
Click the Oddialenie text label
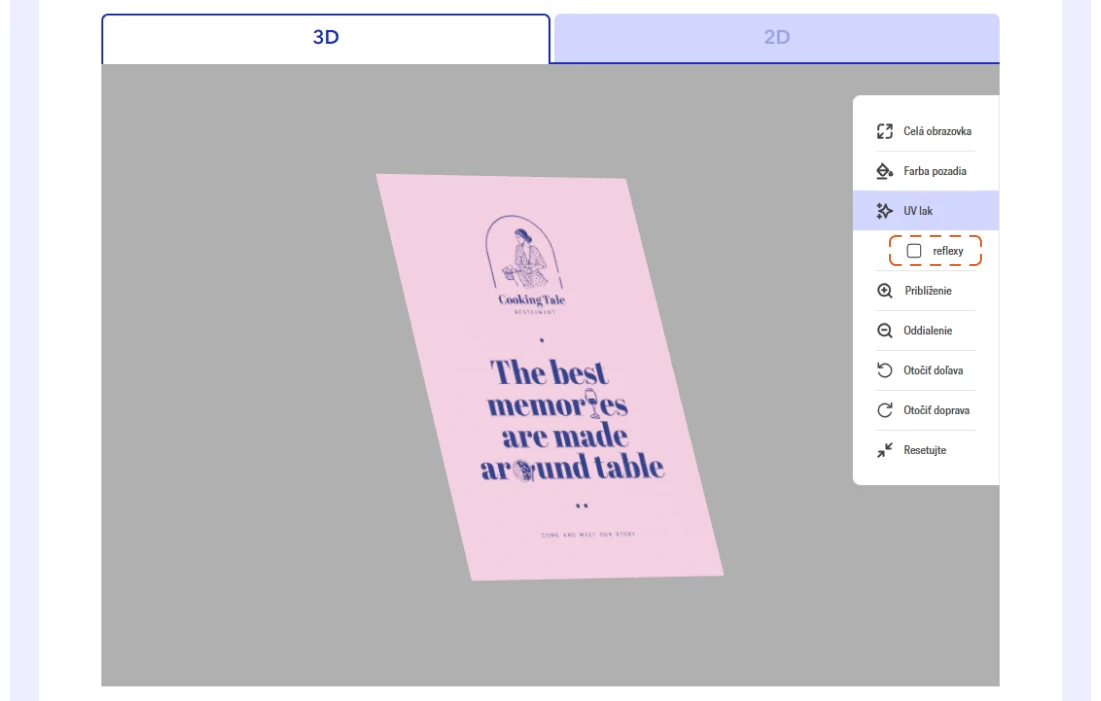click(x=928, y=331)
